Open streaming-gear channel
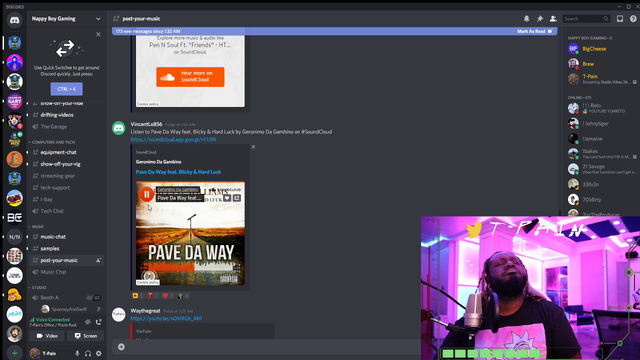The width and height of the screenshot is (640, 360). pos(58,176)
